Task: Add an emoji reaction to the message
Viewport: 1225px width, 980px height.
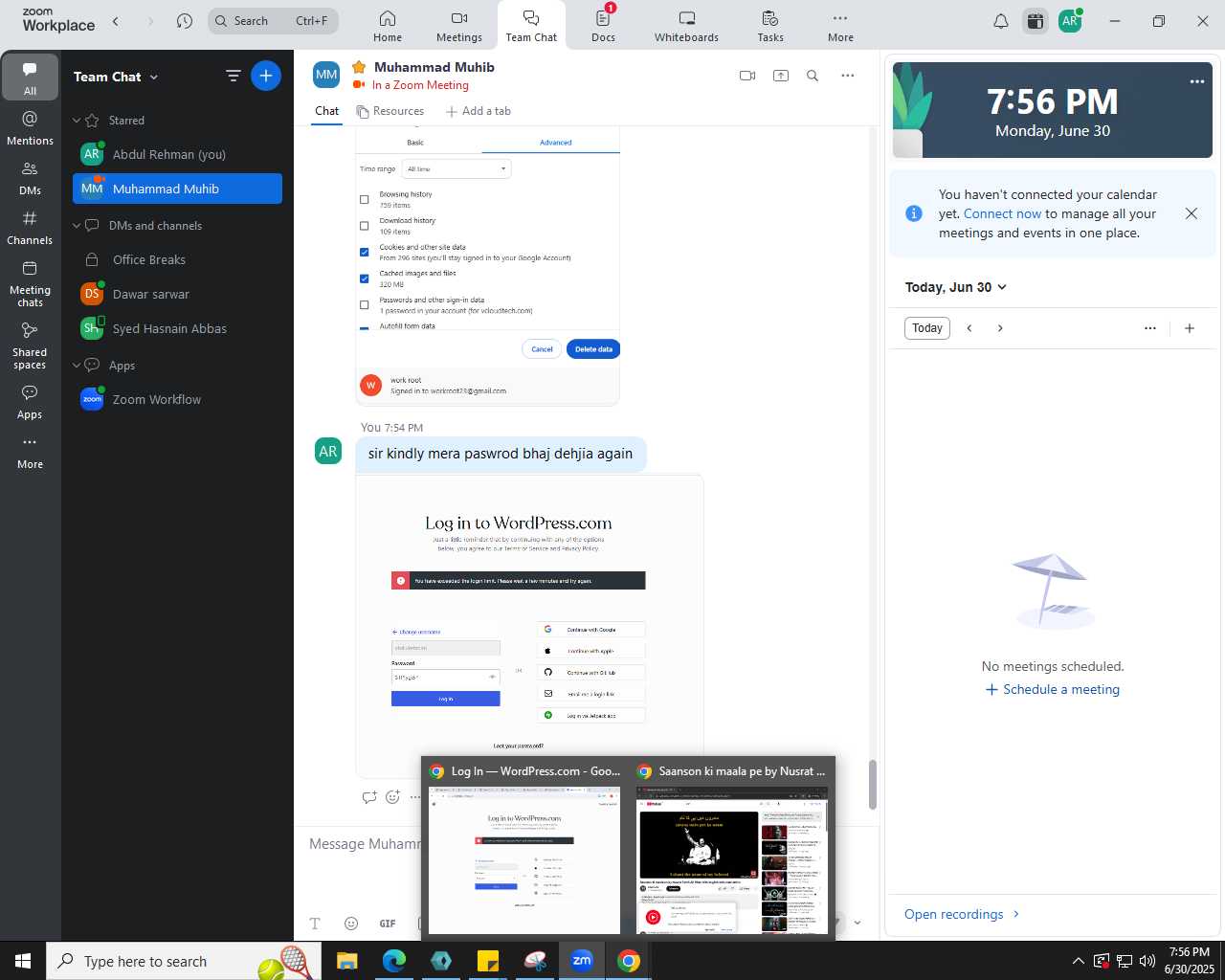Action: [392, 796]
